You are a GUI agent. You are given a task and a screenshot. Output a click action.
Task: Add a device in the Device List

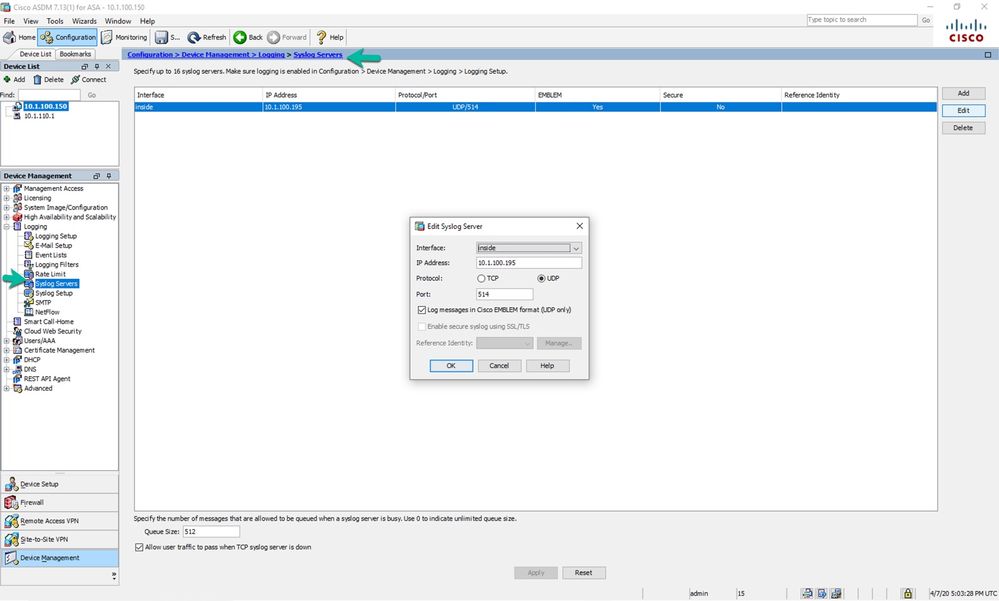pyautogui.click(x=14, y=80)
